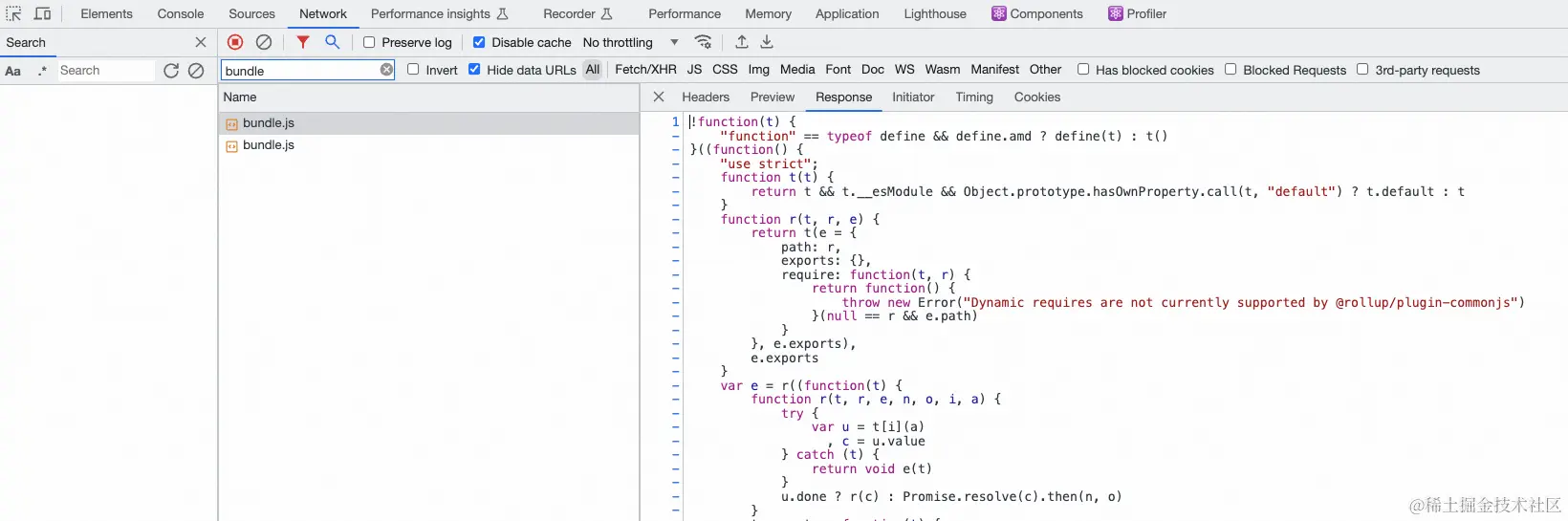Clear the search results
Viewport: 1568px width, 521px height.
(x=196, y=71)
